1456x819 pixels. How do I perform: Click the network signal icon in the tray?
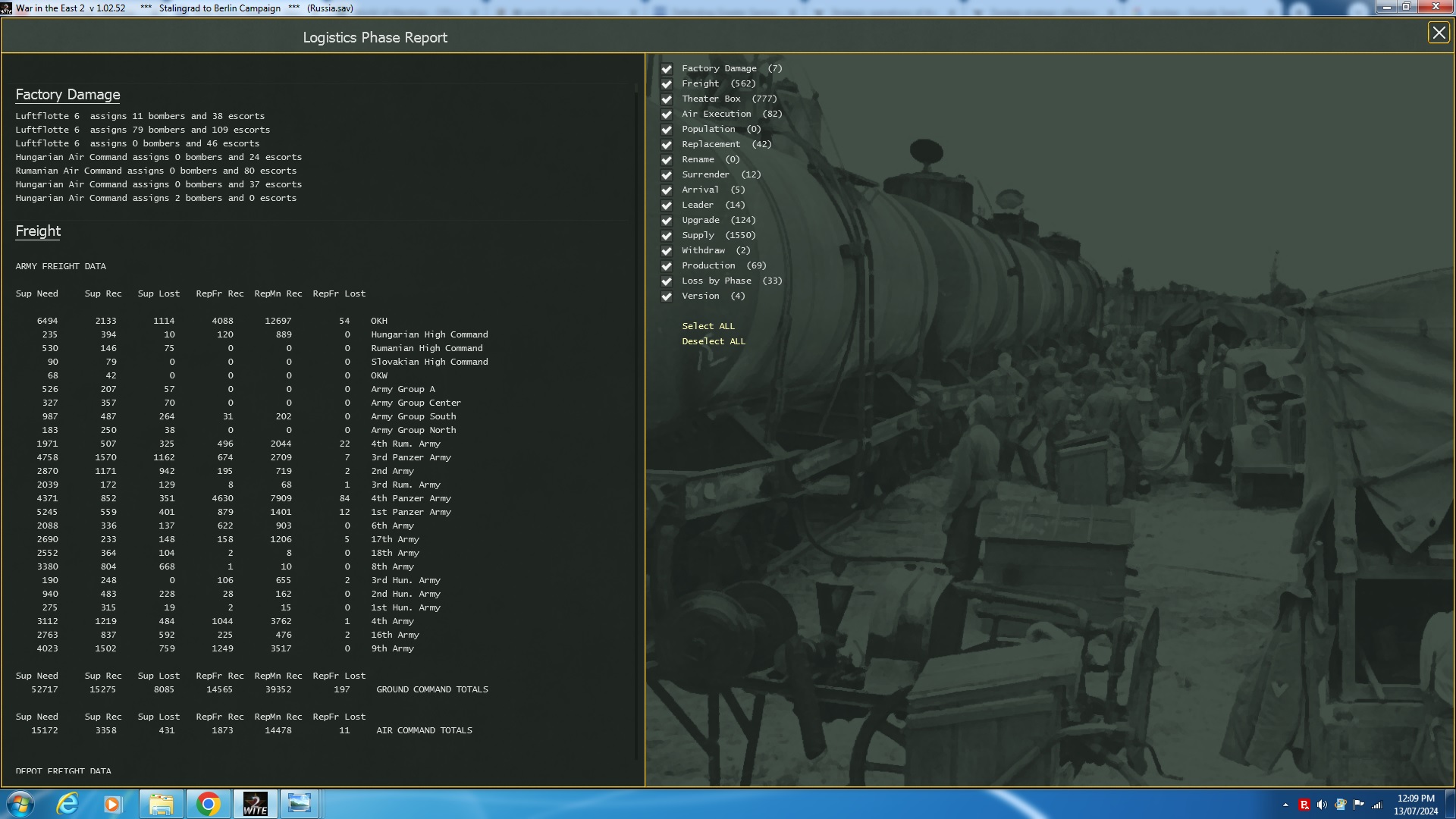tap(1376, 803)
